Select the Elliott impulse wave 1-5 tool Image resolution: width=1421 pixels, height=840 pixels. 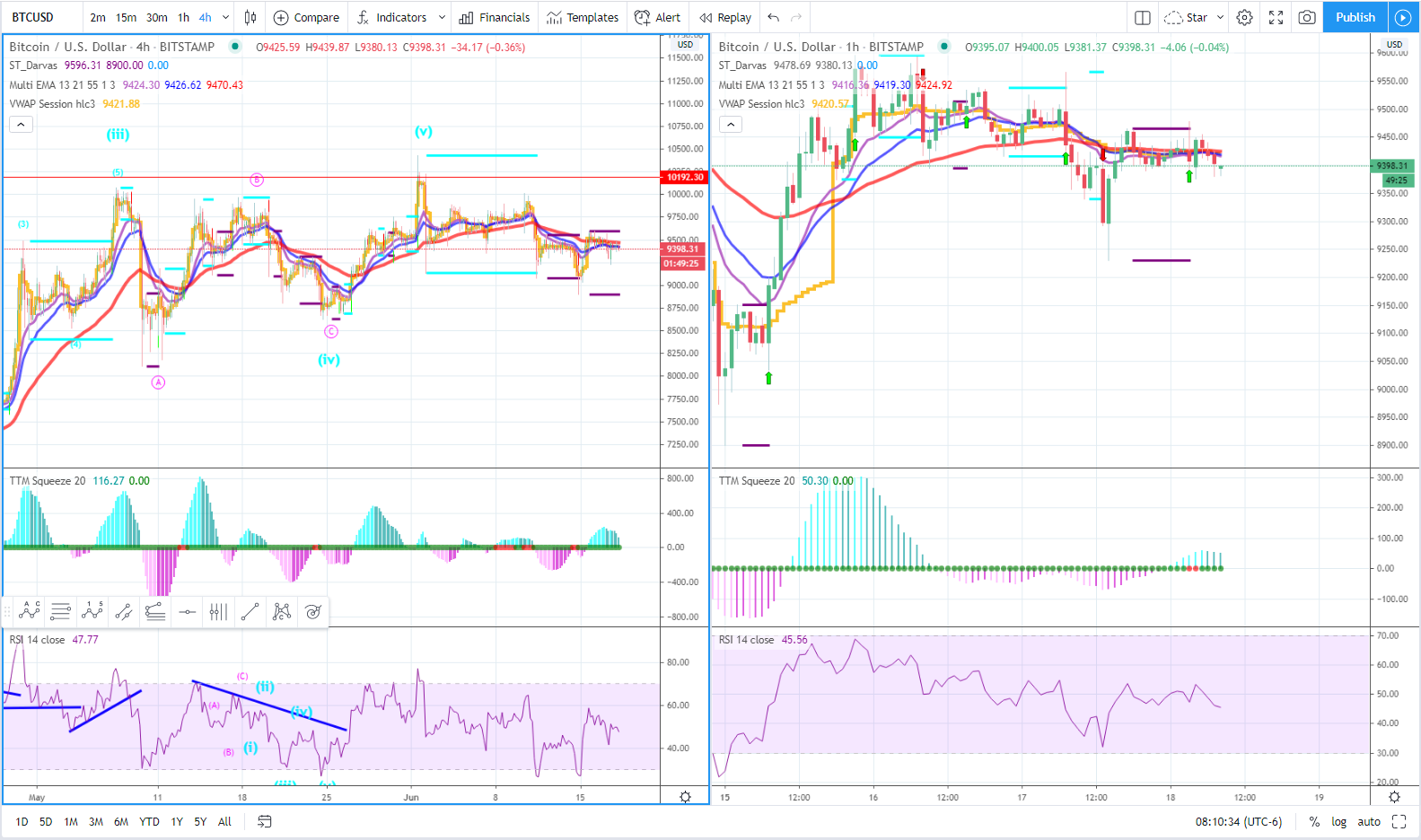(x=92, y=612)
